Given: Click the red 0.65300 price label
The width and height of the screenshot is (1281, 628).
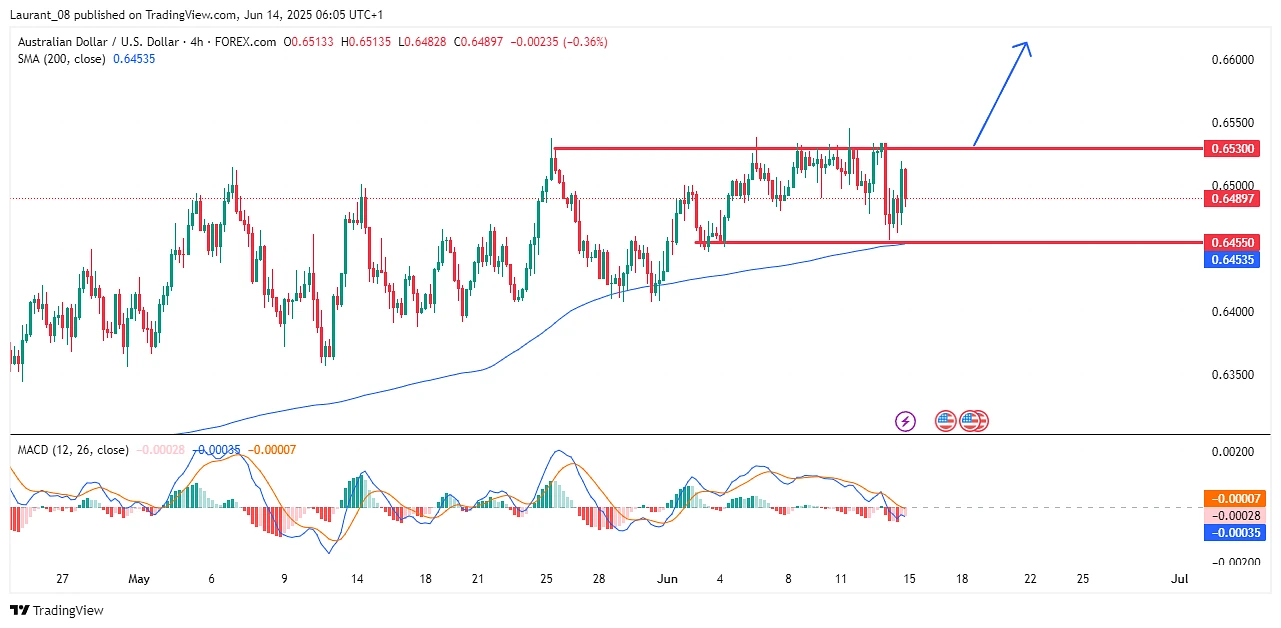Looking at the screenshot, I should [x=1234, y=148].
